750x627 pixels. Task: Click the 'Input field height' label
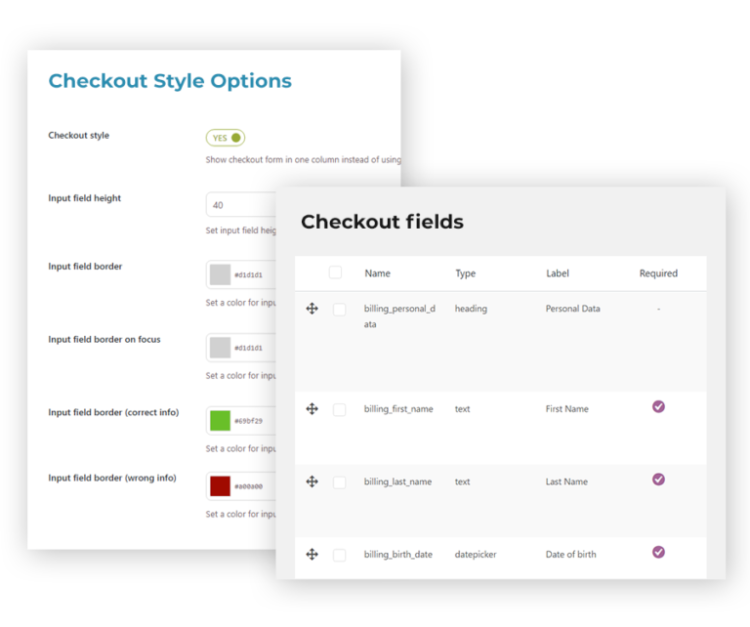point(85,198)
